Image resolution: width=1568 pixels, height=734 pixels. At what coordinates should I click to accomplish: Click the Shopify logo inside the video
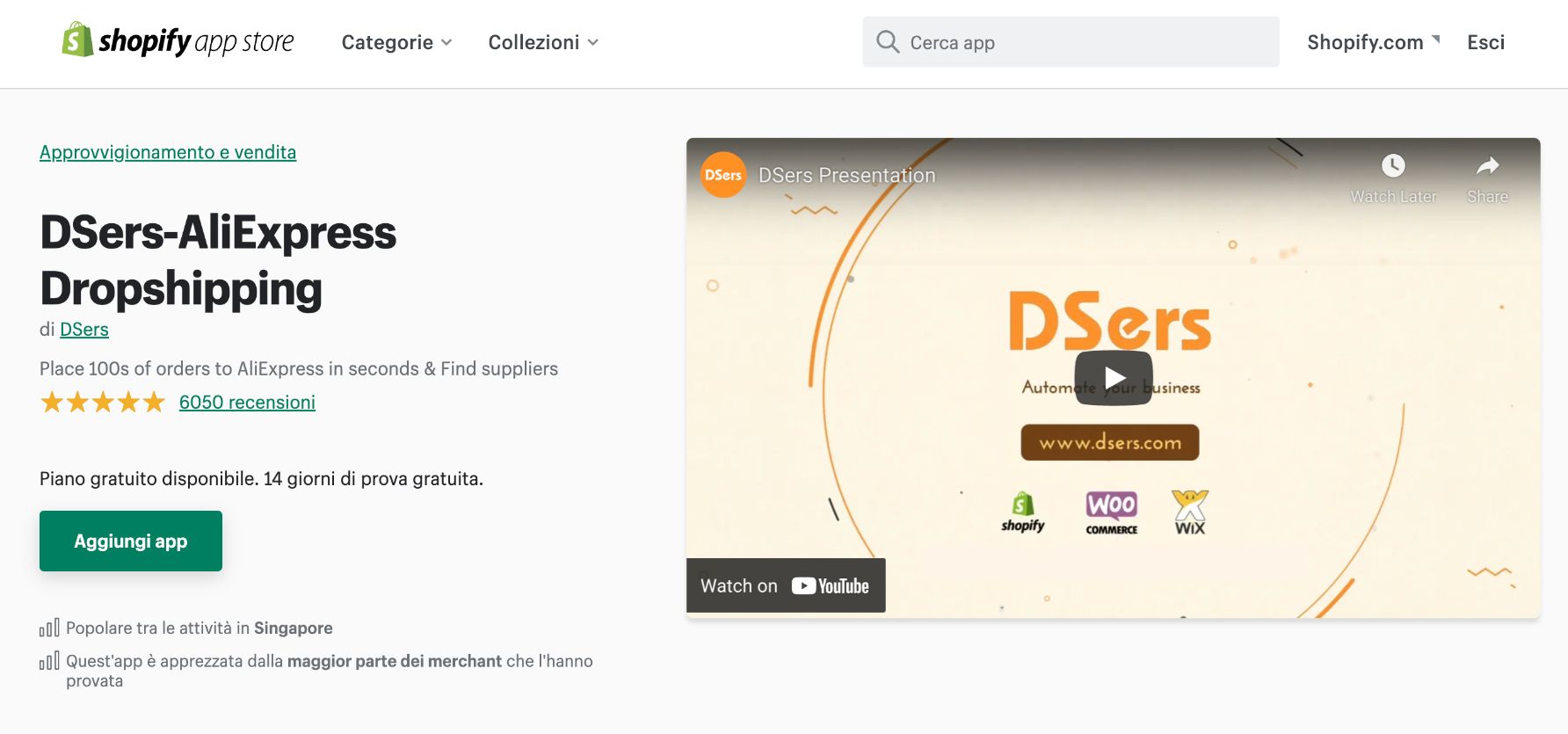pyautogui.click(x=1022, y=512)
